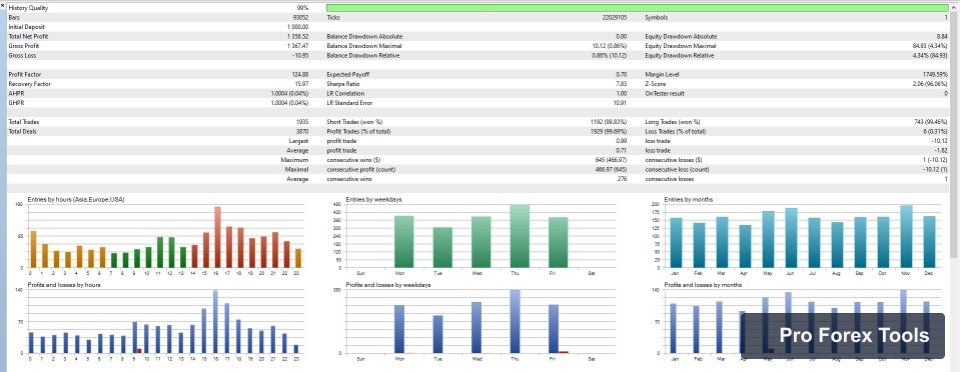Select the Bars value 93052

tap(301, 18)
